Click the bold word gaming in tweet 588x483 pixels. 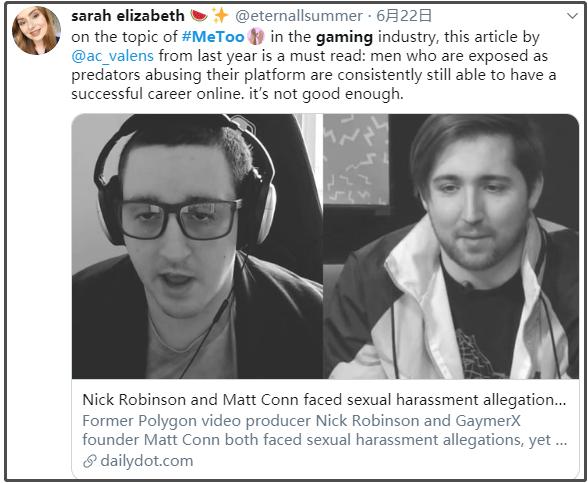[344, 37]
